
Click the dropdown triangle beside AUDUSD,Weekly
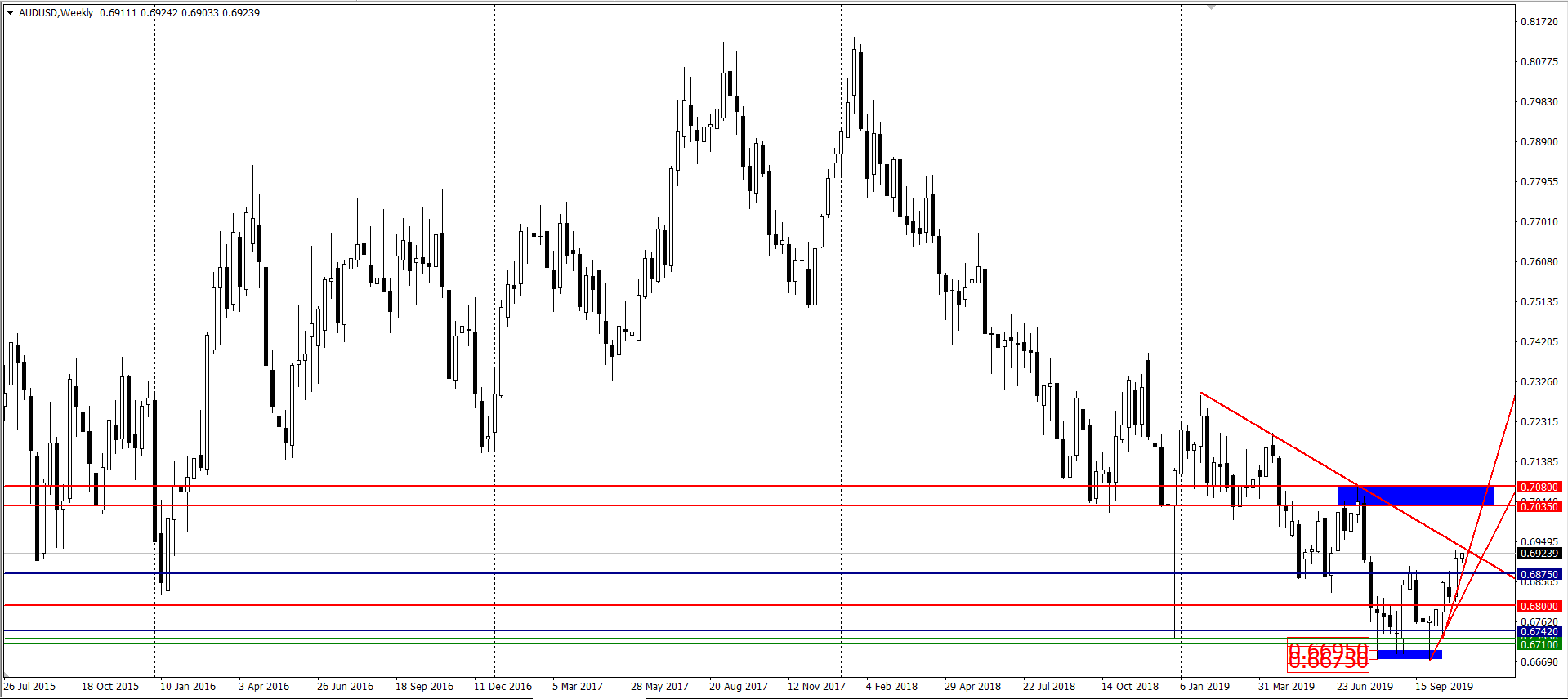click(x=10, y=13)
